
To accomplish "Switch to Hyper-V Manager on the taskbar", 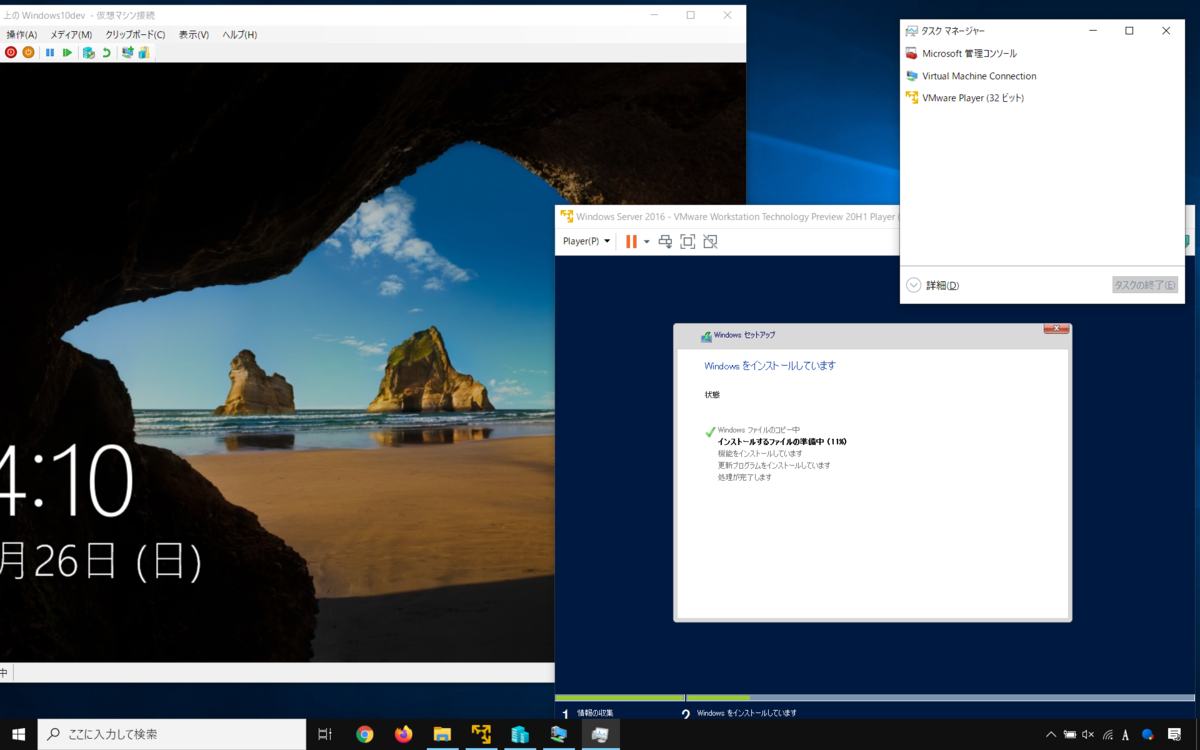I will [x=520, y=734].
